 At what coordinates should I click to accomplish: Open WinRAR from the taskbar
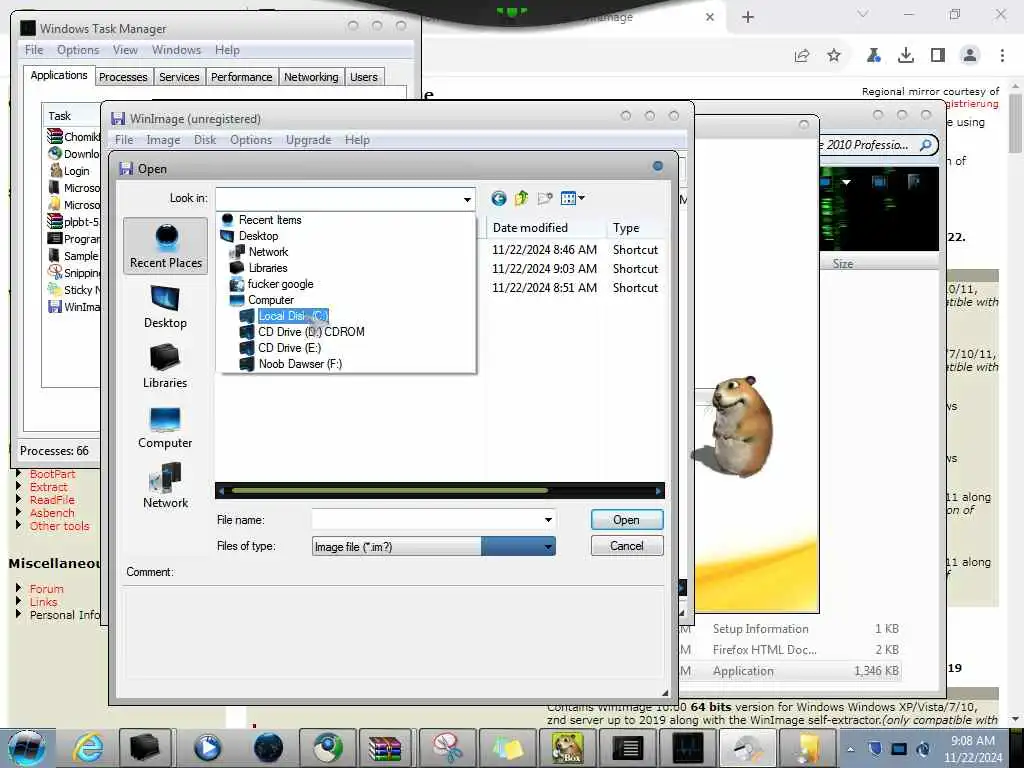(385, 748)
